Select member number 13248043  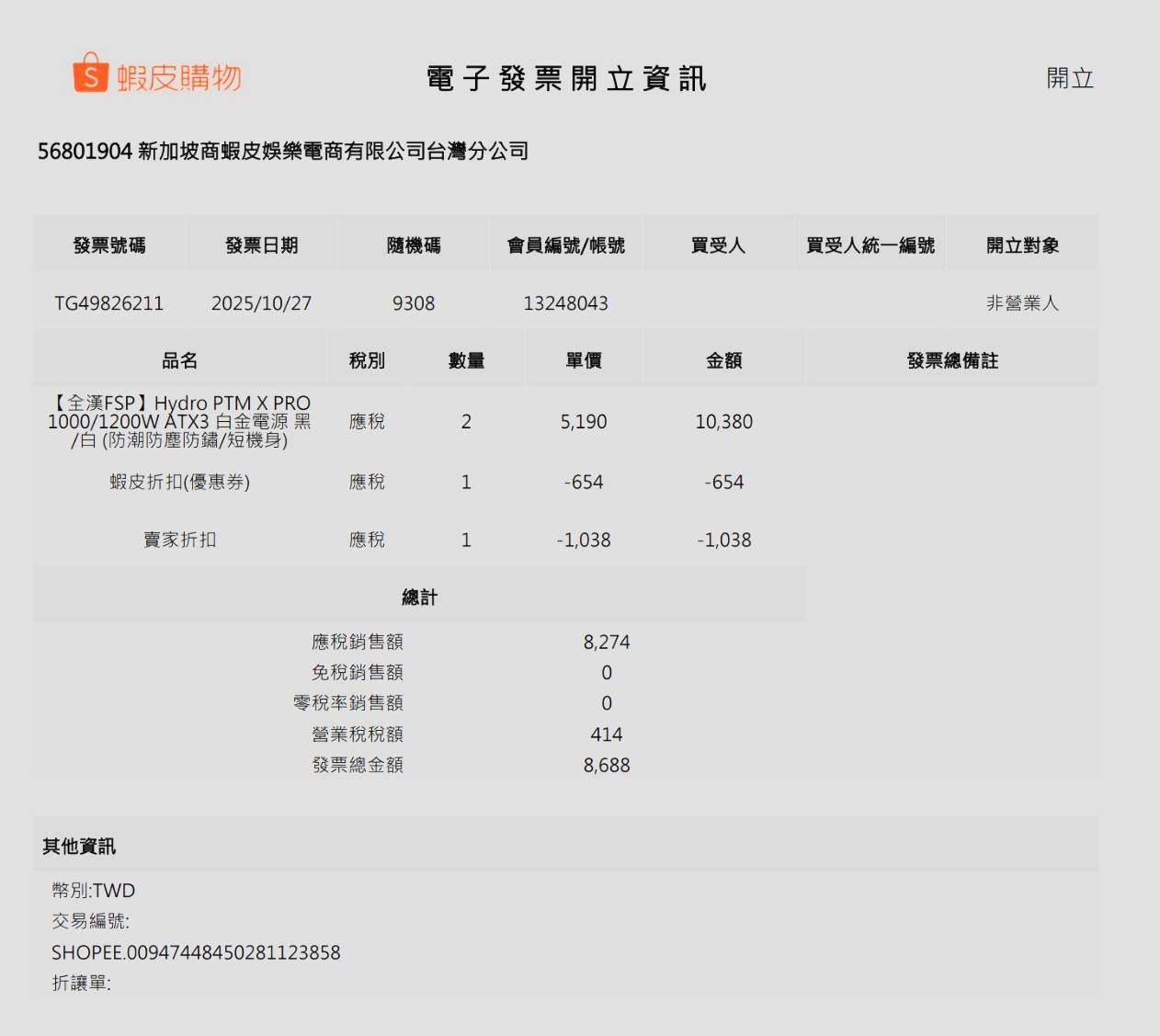pyautogui.click(x=565, y=303)
